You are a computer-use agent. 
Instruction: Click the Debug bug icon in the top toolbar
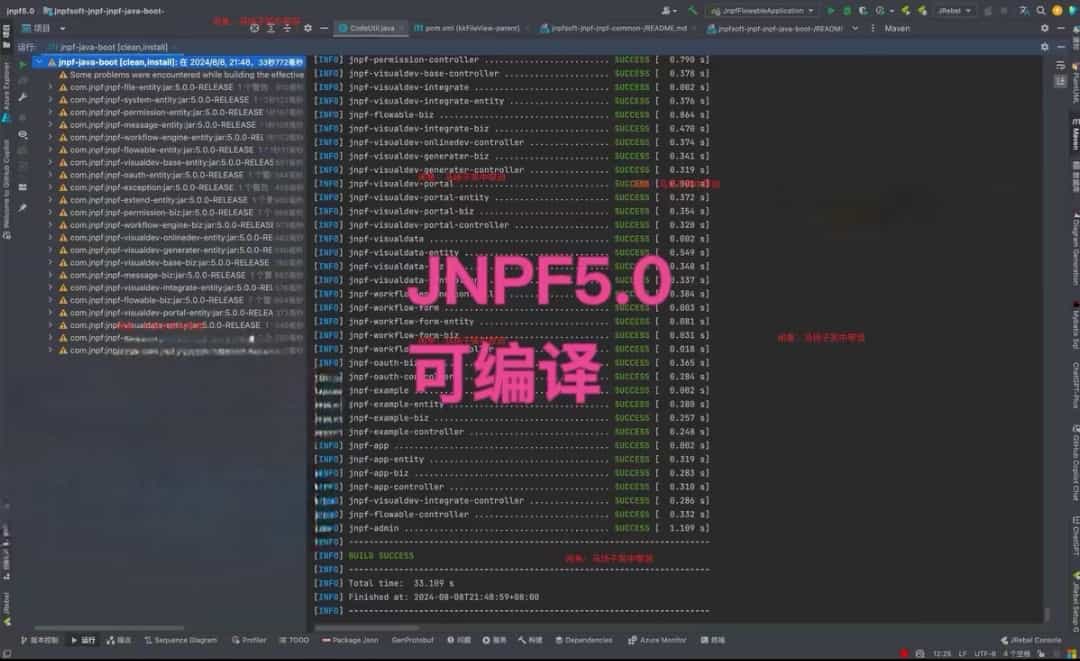[847, 10]
